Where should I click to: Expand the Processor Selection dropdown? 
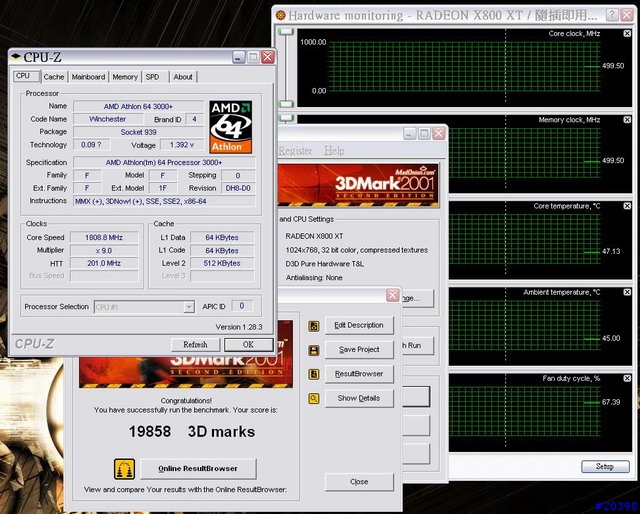(x=189, y=307)
